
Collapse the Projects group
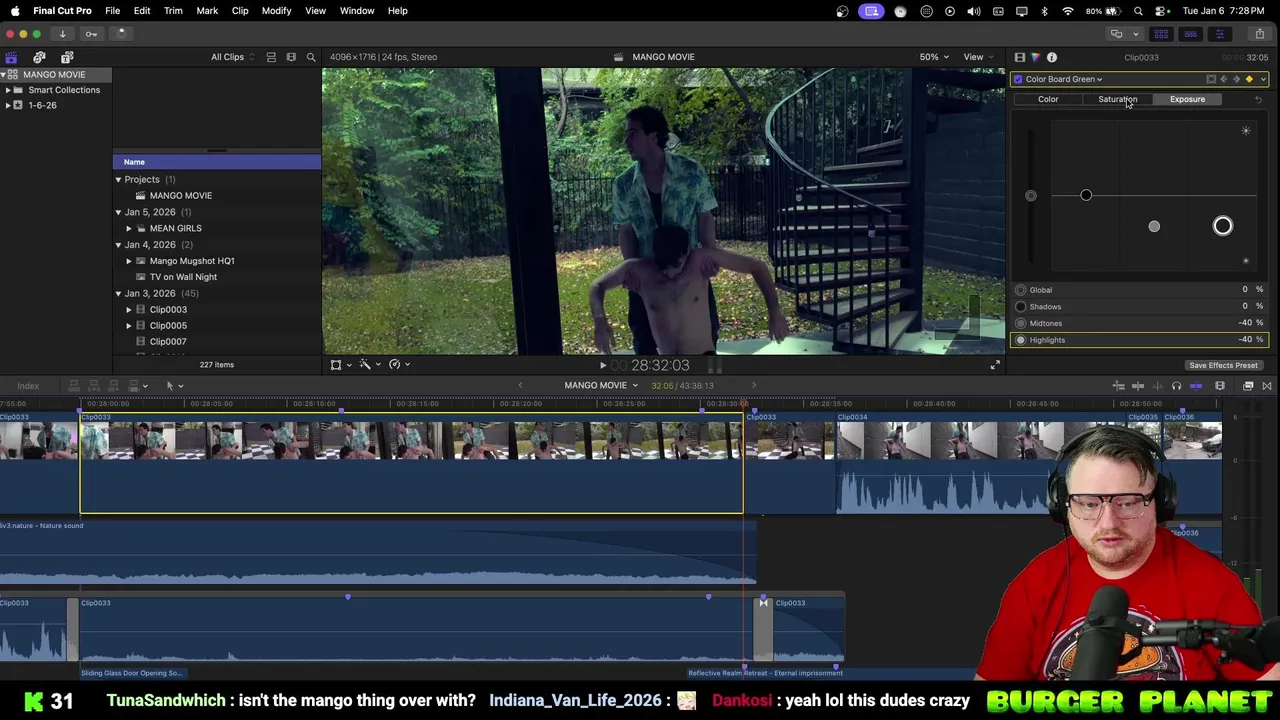tap(118, 180)
